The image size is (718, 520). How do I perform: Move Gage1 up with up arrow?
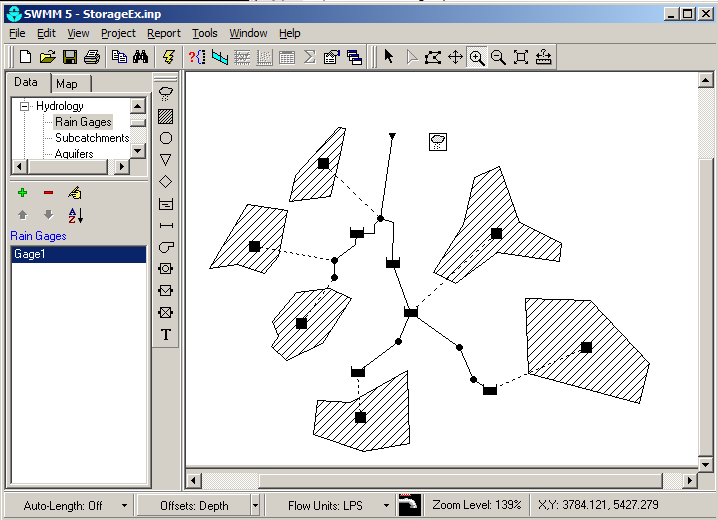[22, 215]
